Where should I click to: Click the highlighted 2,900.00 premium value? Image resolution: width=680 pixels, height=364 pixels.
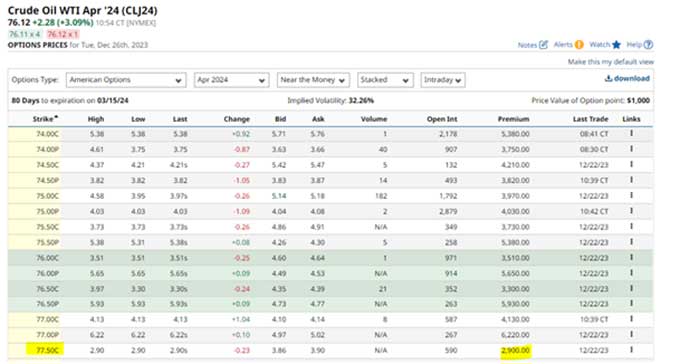click(515, 350)
